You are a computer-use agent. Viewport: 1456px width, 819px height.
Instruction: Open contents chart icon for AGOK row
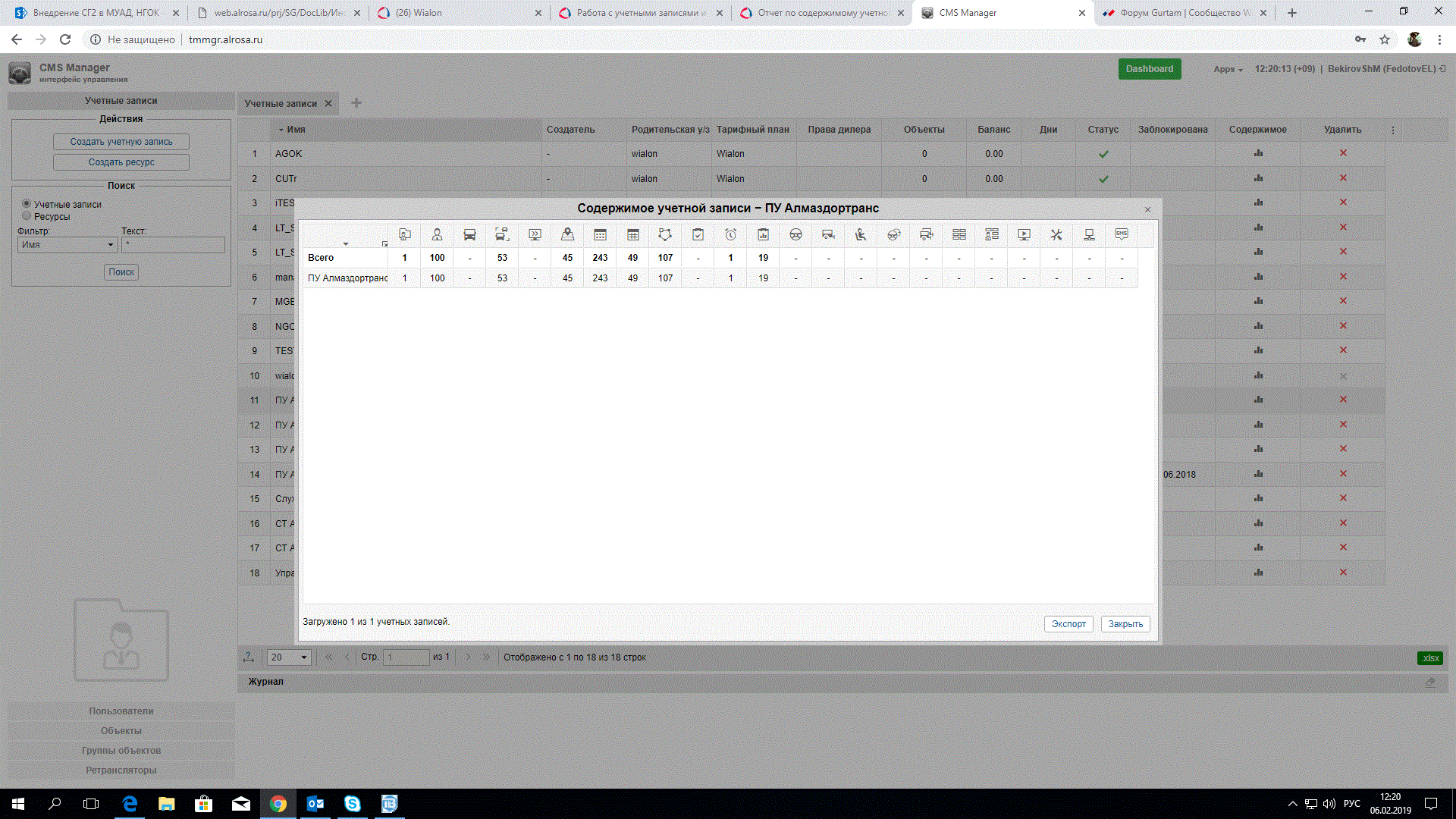click(x=1258, y=153)
